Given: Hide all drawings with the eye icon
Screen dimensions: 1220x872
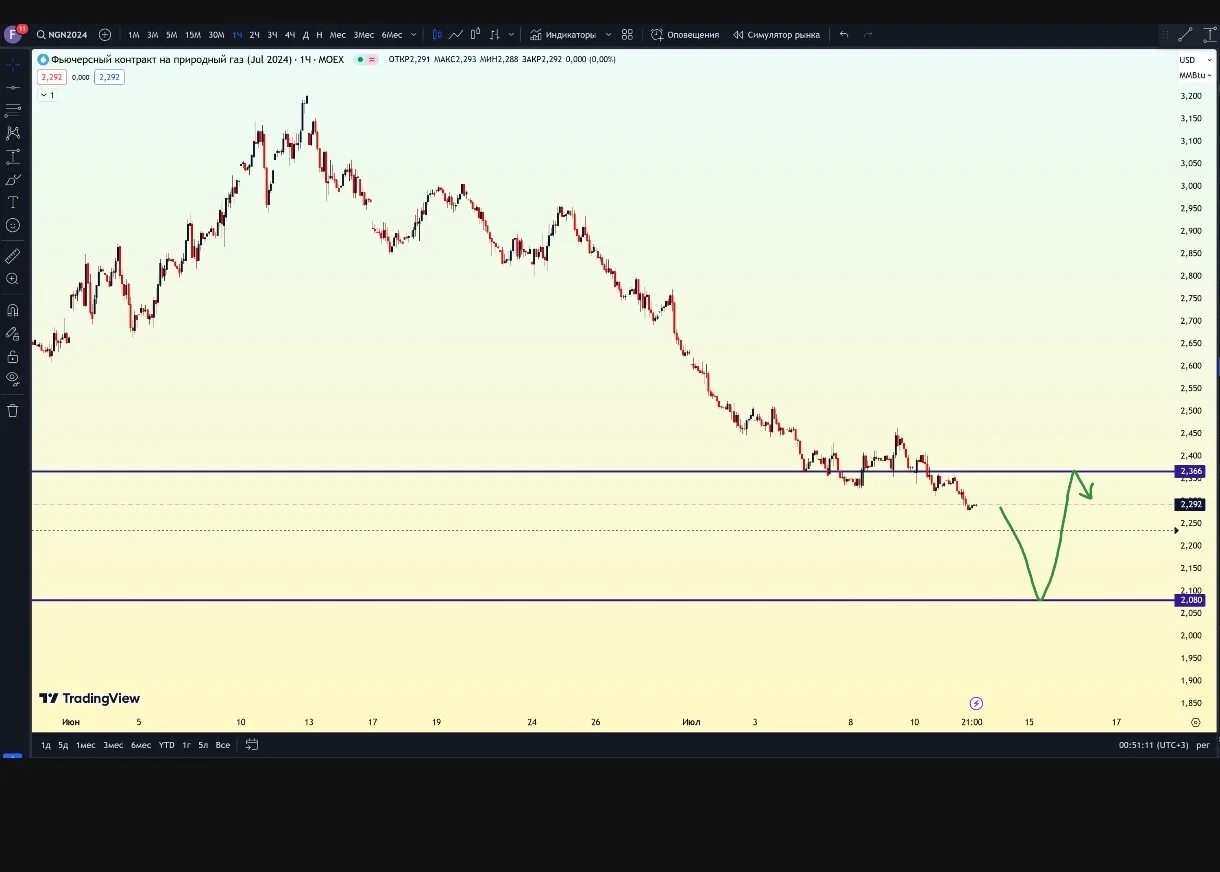Looking at the screenshot, I should [13, 378].
